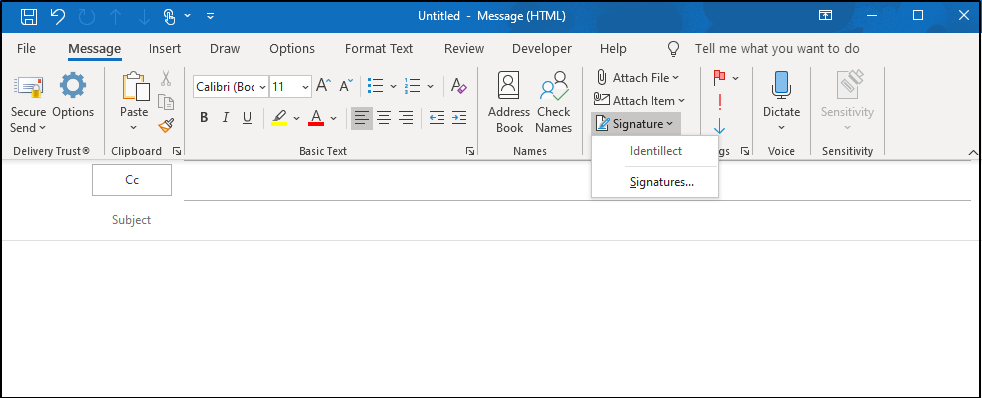
Task: Click the Paste clipboard icon
Action: pyautogui.click(x=135, y=86)
